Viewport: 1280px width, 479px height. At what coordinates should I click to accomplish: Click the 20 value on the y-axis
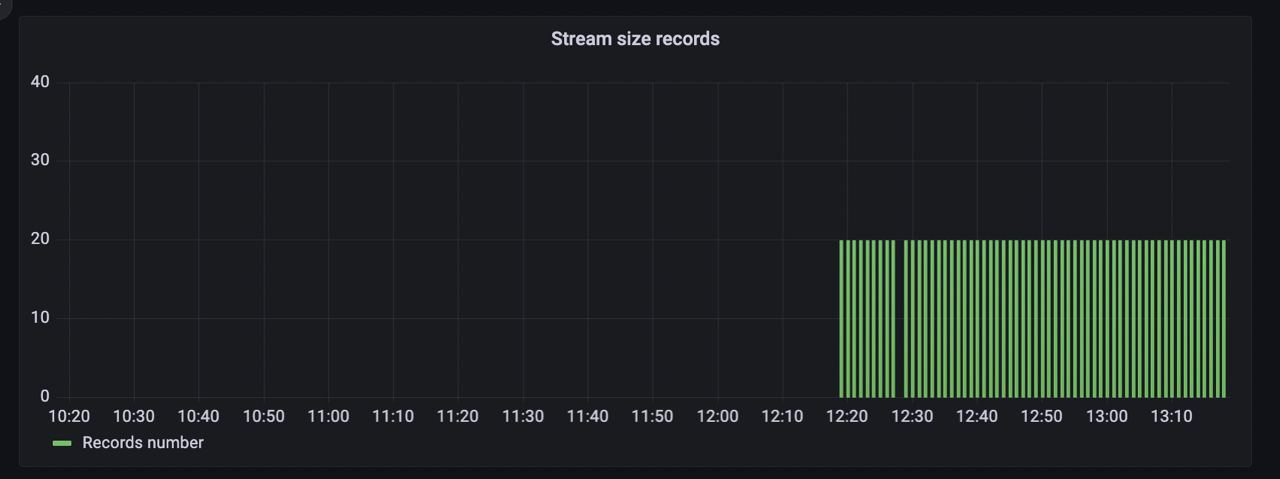tap(40, 239)
